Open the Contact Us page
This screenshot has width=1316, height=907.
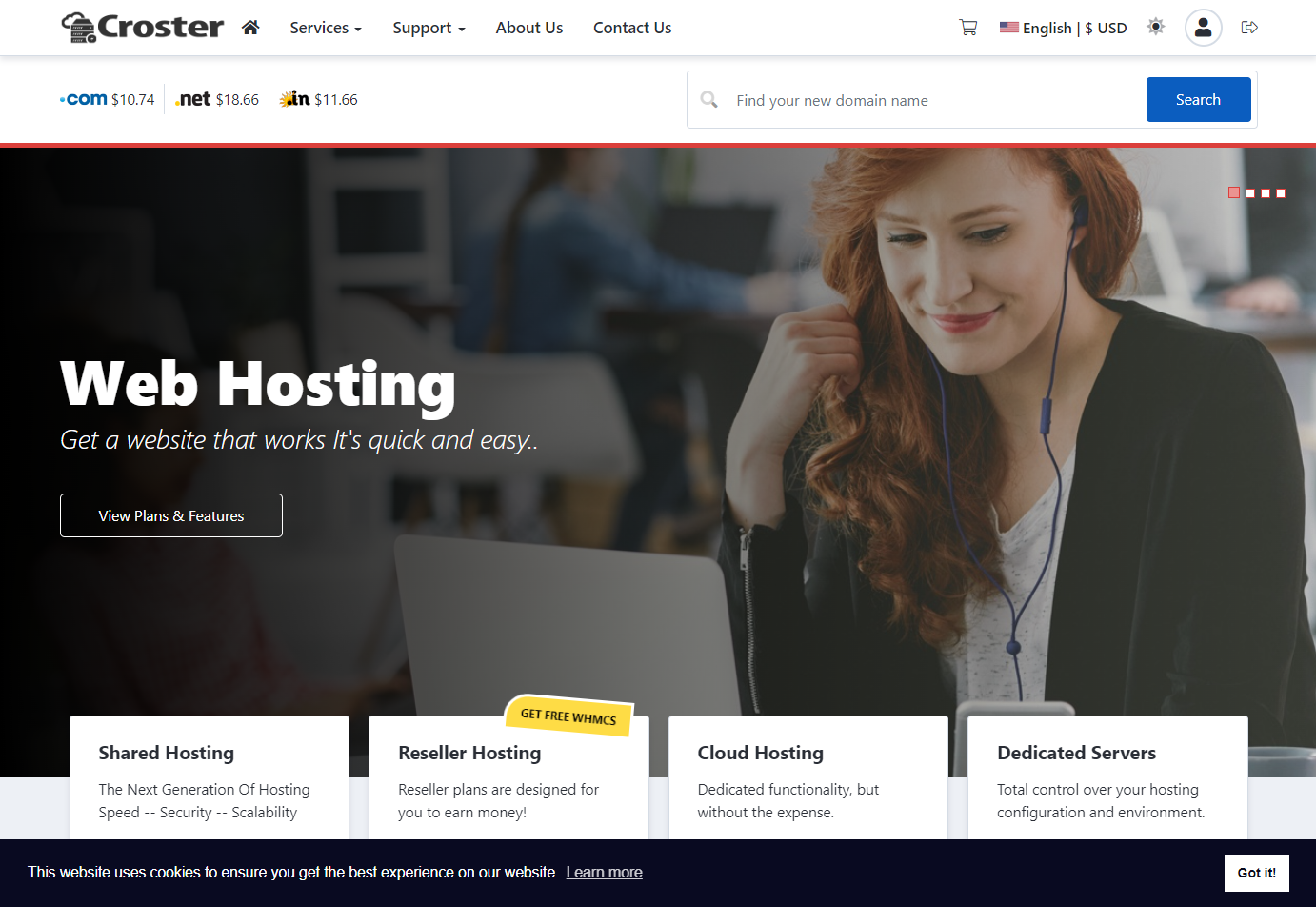632,28
